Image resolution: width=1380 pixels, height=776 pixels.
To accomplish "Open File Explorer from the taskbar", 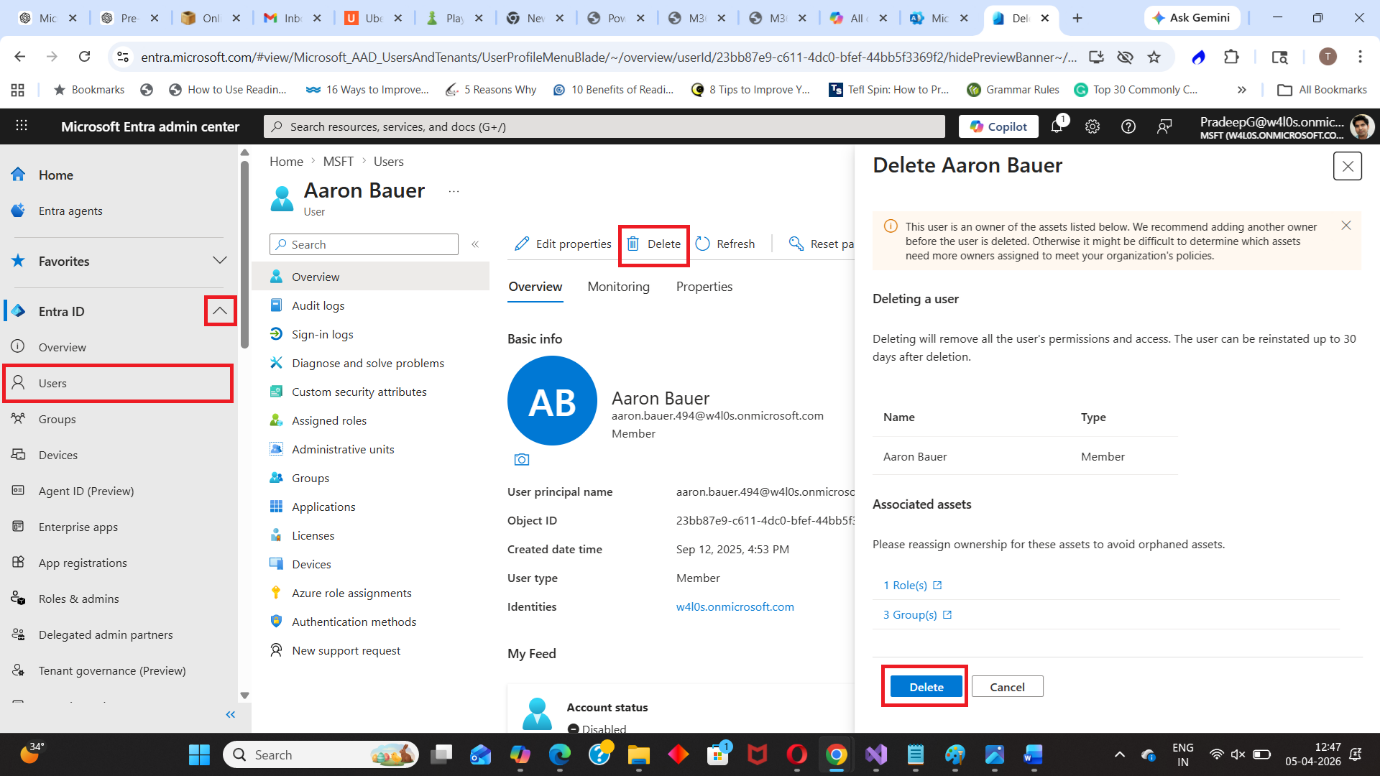I will coord(639,755).
